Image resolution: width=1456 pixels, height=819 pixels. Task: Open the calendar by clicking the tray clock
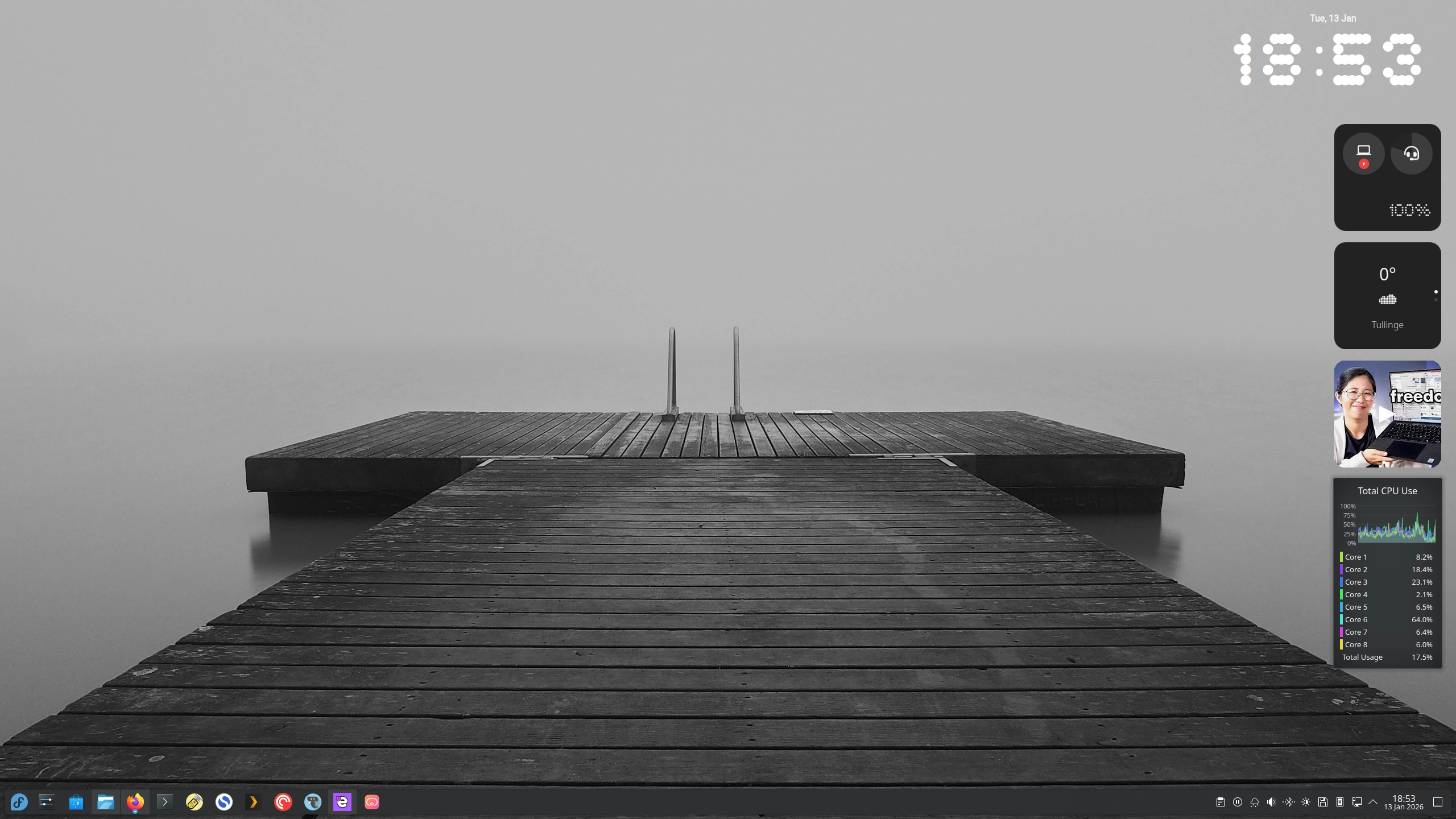click(x=1403, y=802)
